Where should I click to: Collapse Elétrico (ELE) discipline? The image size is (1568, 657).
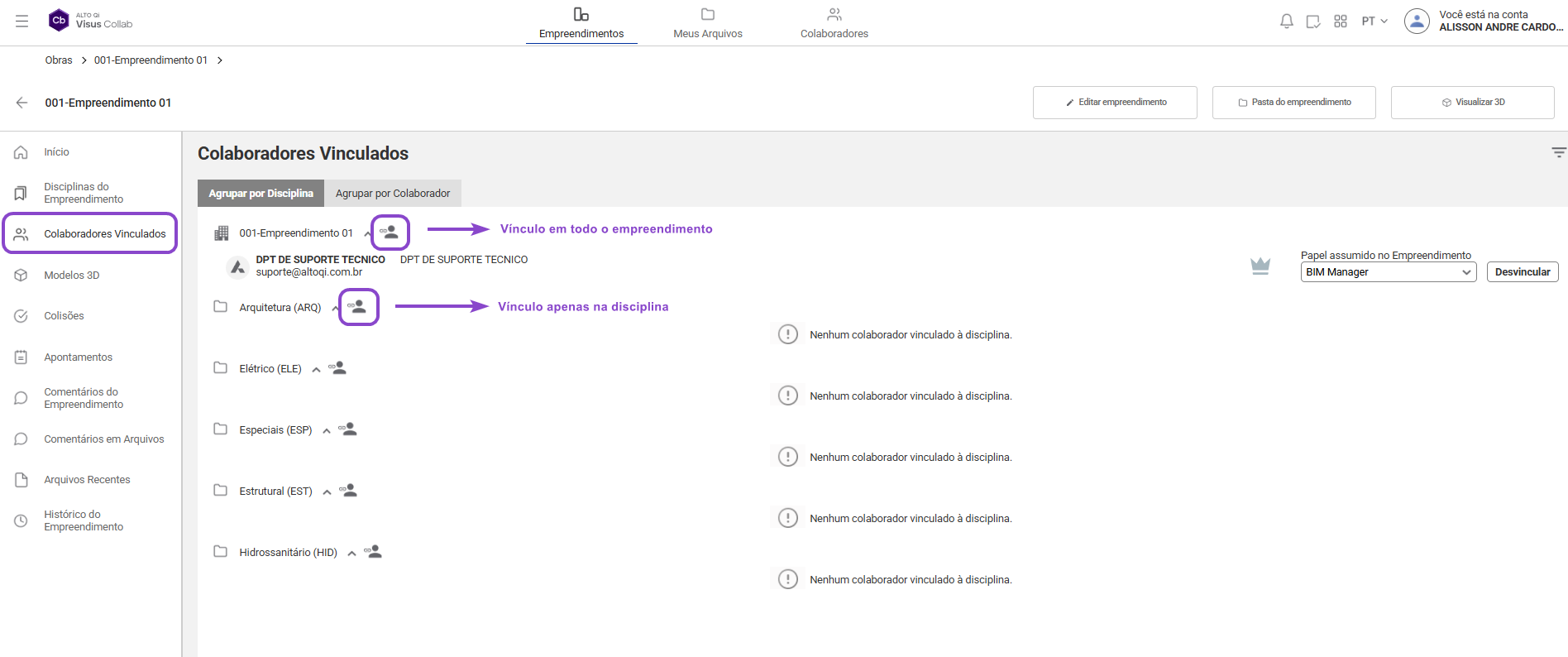point(316,370)
